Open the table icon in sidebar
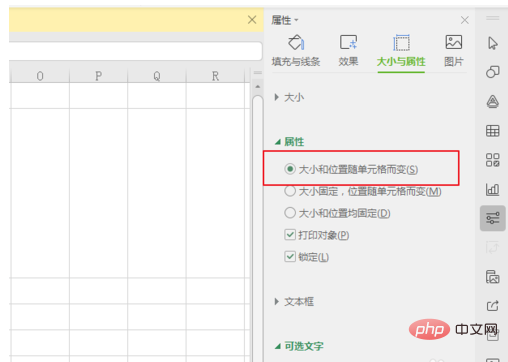Screen dimensions: 508x362 [493, 131]
